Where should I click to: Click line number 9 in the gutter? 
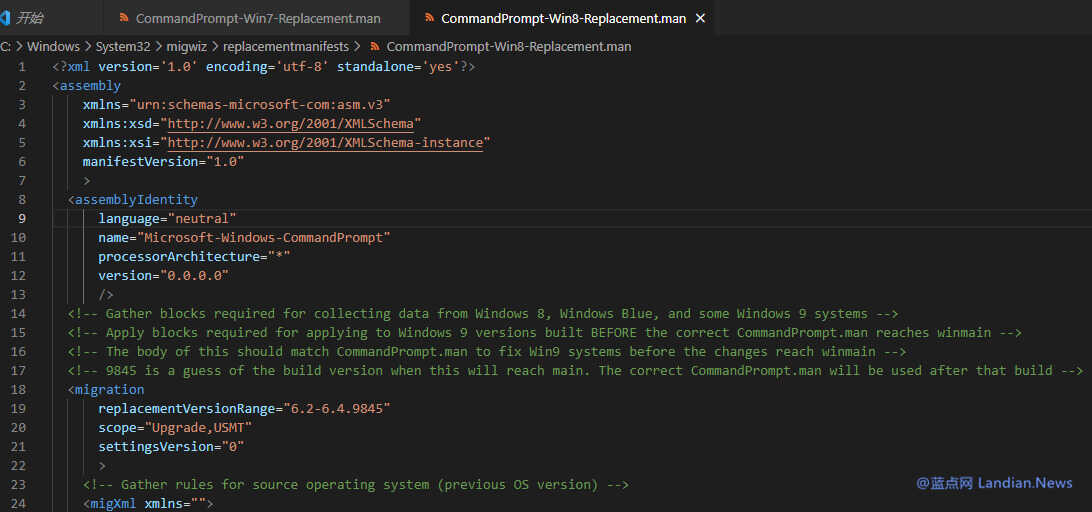coord(22,219)
